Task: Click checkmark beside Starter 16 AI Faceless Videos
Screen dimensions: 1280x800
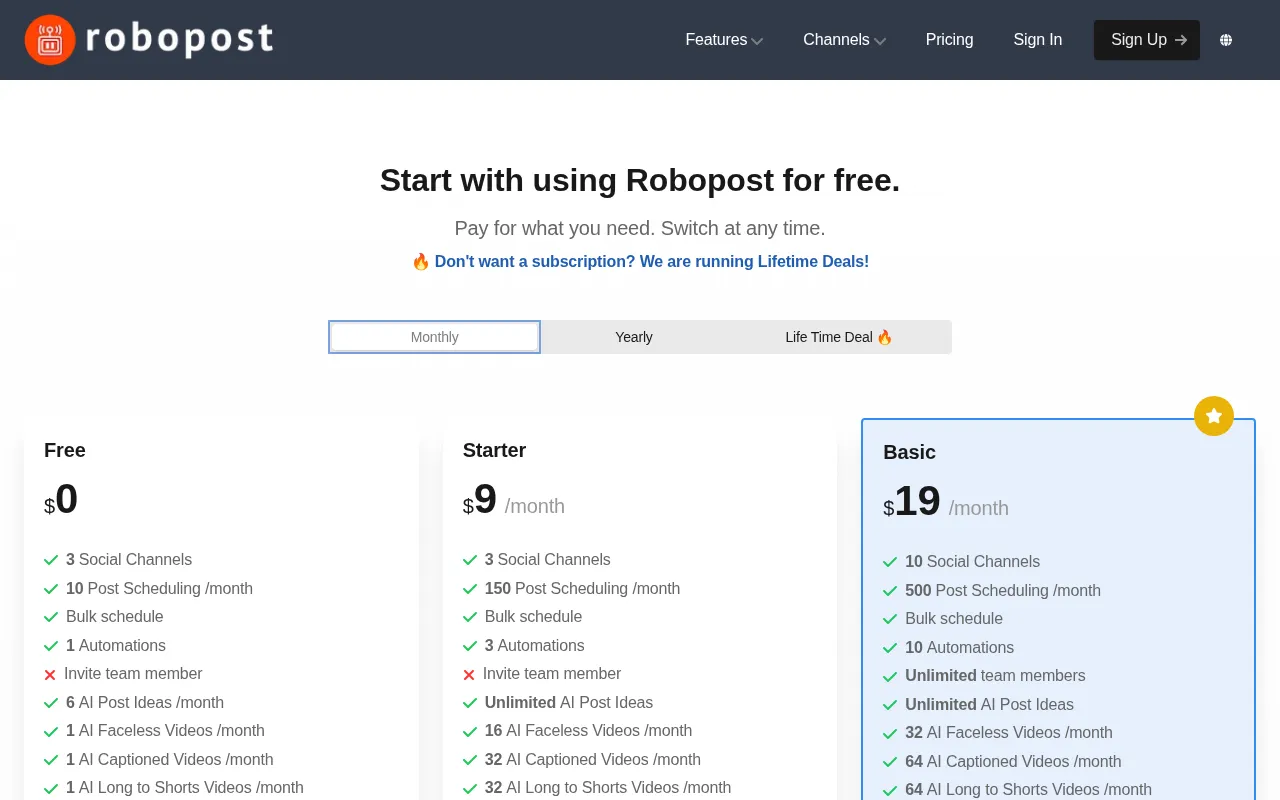Action: [470, 731]
